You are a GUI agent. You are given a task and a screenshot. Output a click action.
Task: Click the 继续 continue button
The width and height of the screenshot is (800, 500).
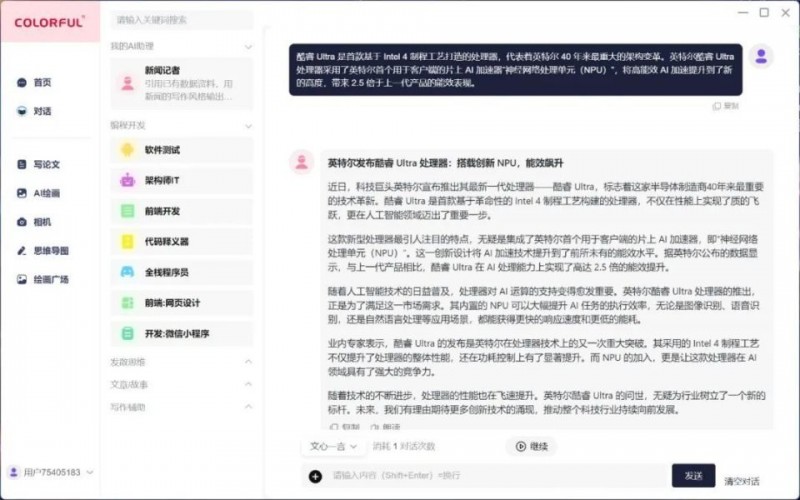(532, 446)
